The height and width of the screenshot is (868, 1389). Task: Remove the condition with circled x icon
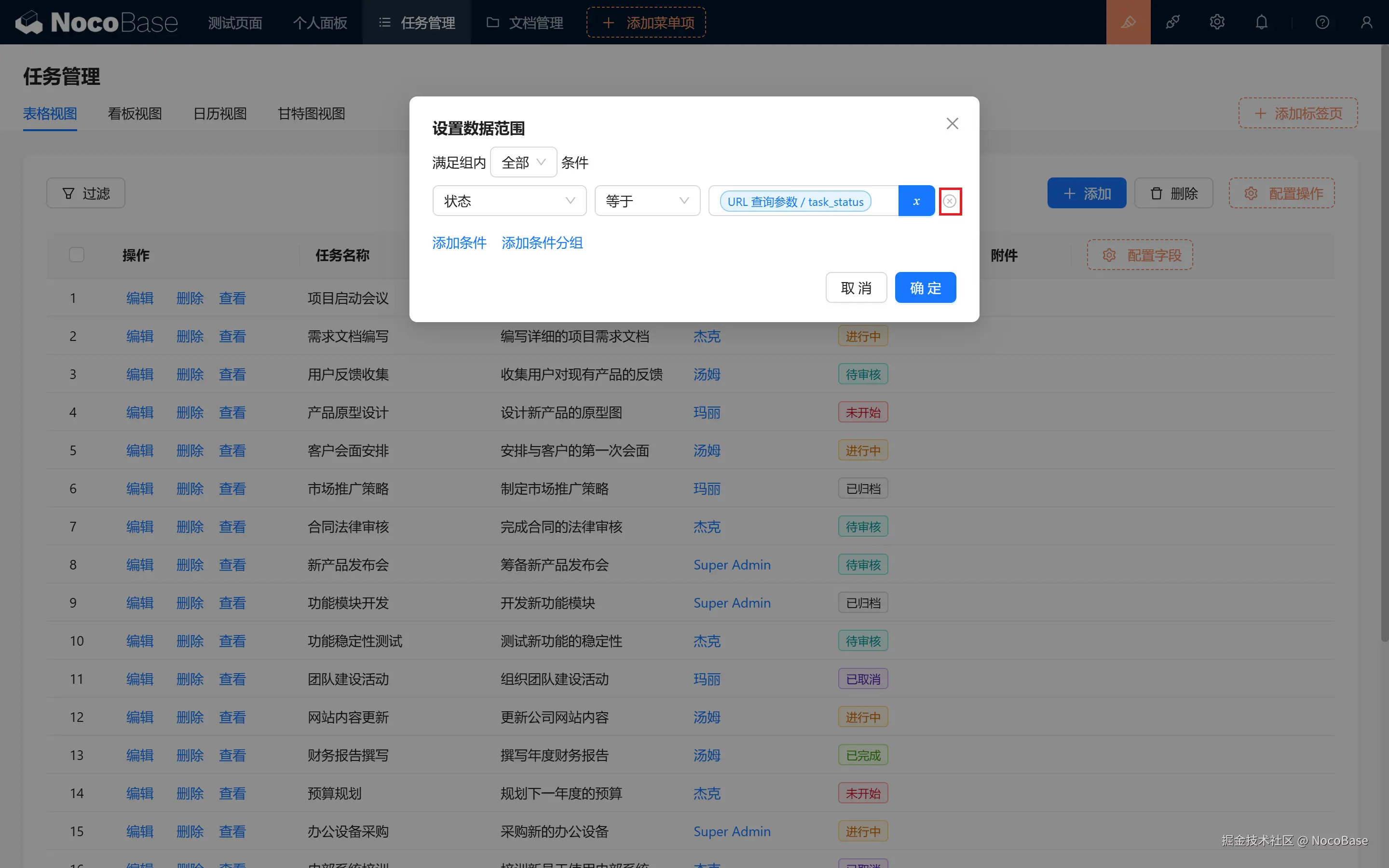[950, 201]
